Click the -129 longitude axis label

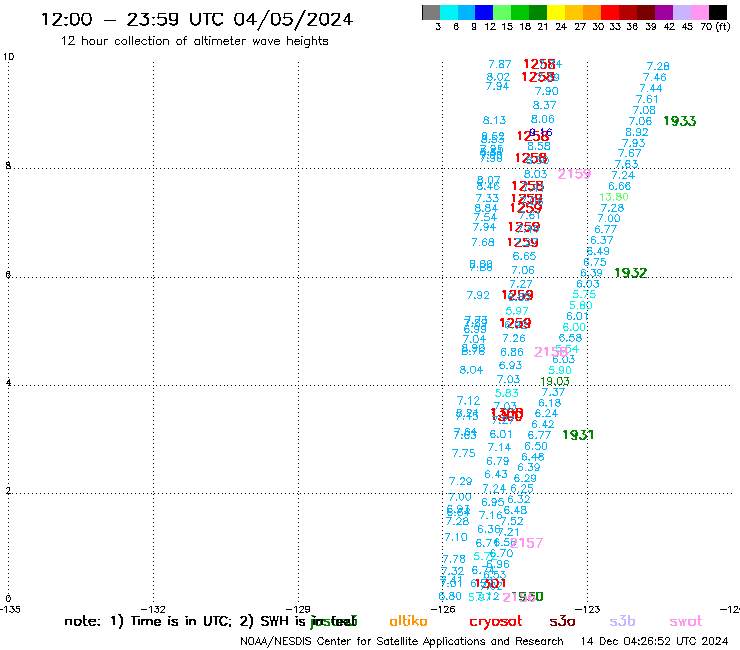[x=298, y=609]
